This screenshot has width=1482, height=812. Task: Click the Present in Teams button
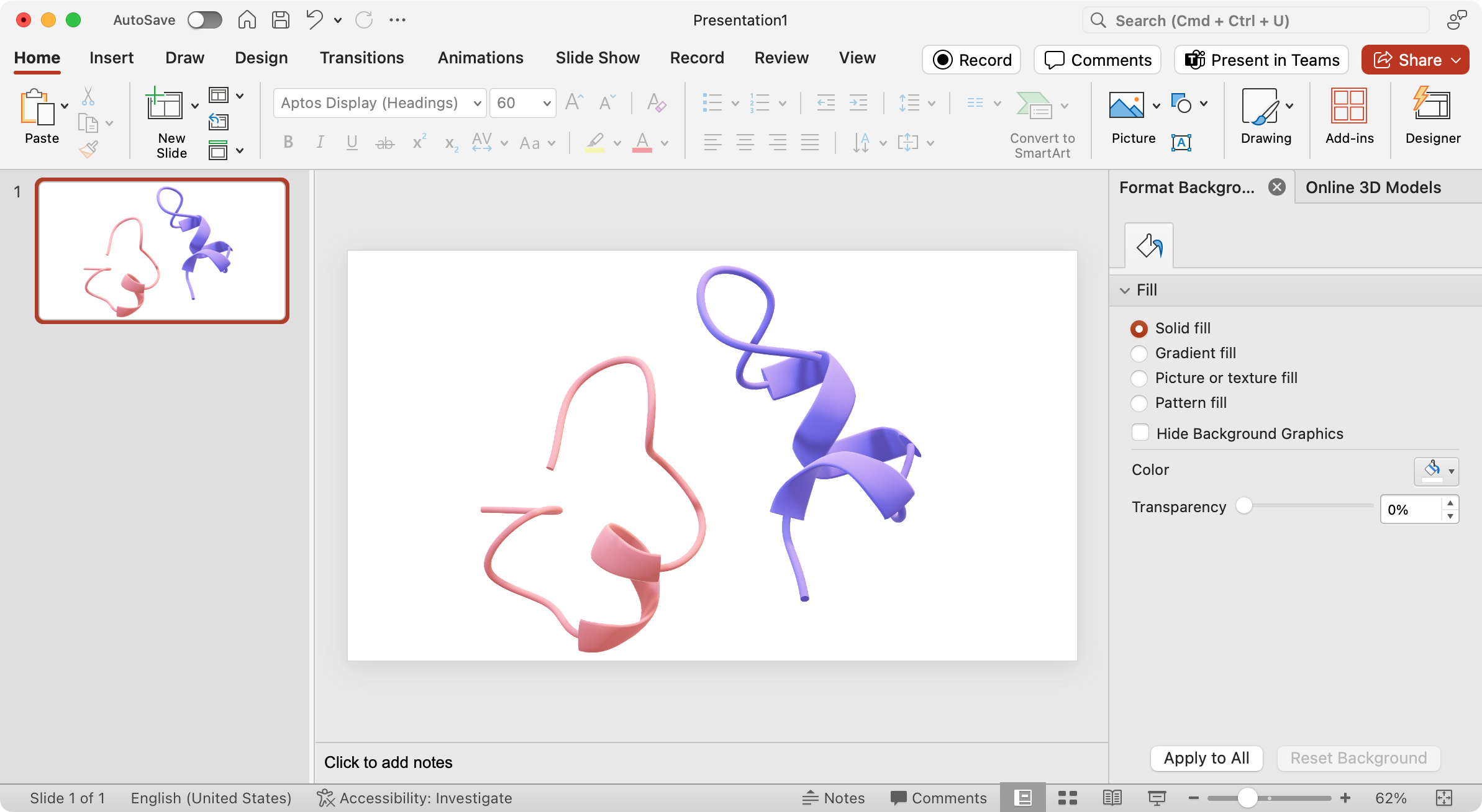pos(1262,60)
